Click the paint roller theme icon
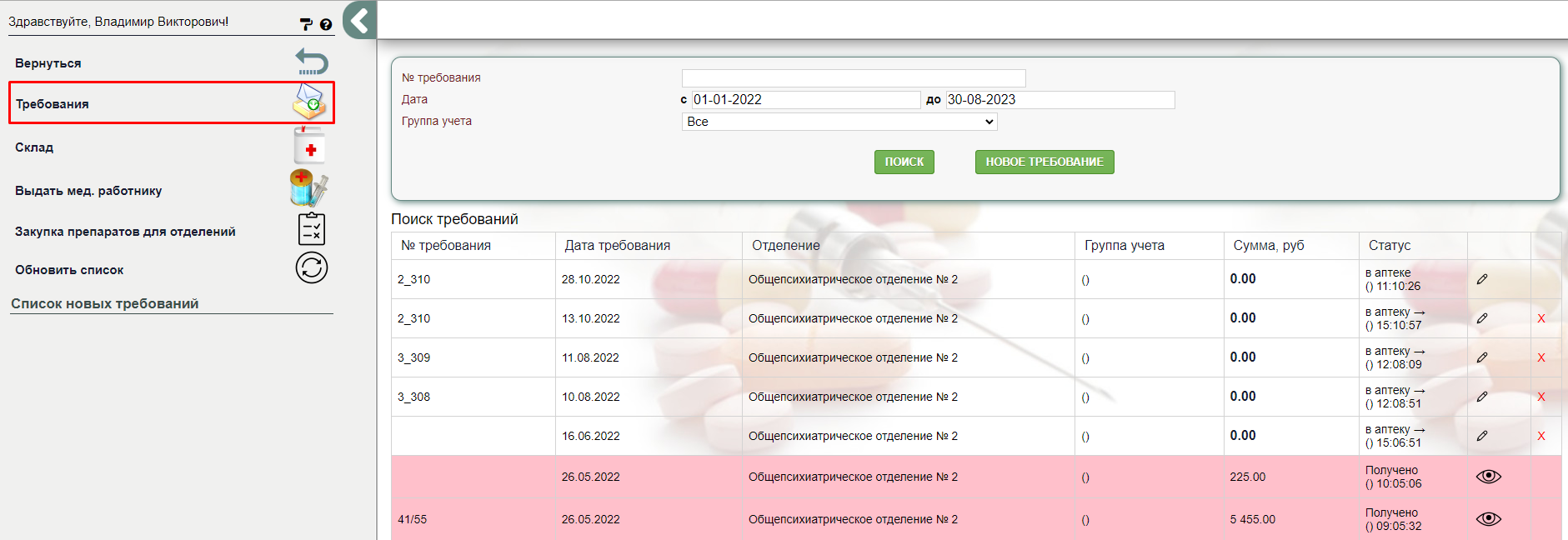 tap(306, 25)
